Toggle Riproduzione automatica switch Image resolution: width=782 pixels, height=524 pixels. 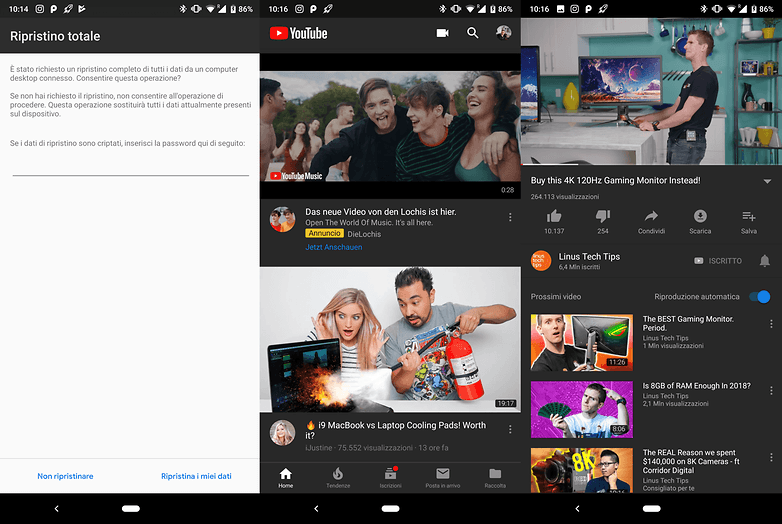[760, 297]
